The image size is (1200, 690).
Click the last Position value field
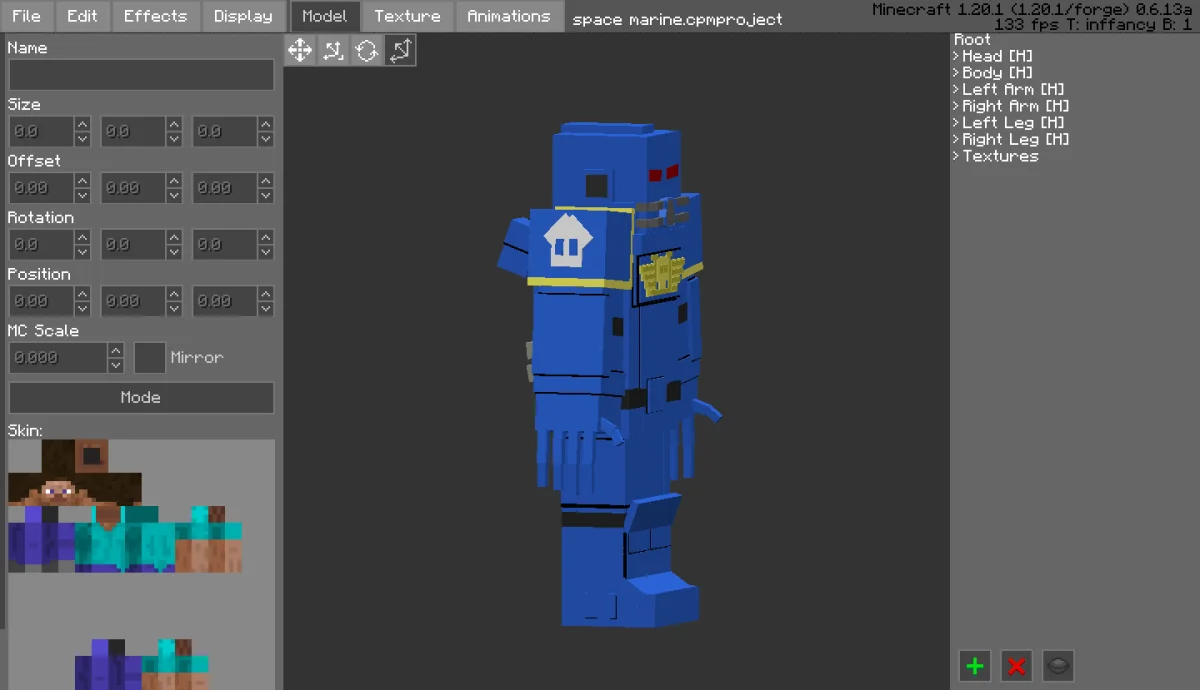pyautogui.click(x=225, y=301)
